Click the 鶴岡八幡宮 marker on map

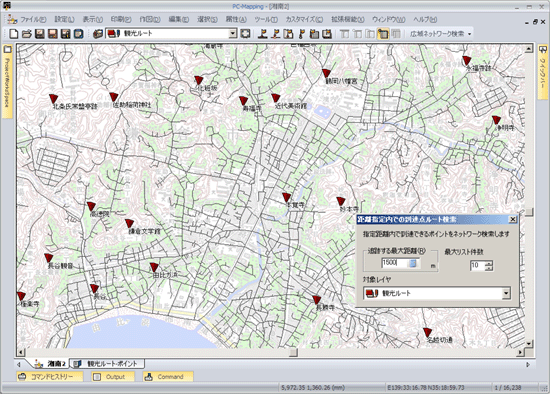[x=326, y=73]
